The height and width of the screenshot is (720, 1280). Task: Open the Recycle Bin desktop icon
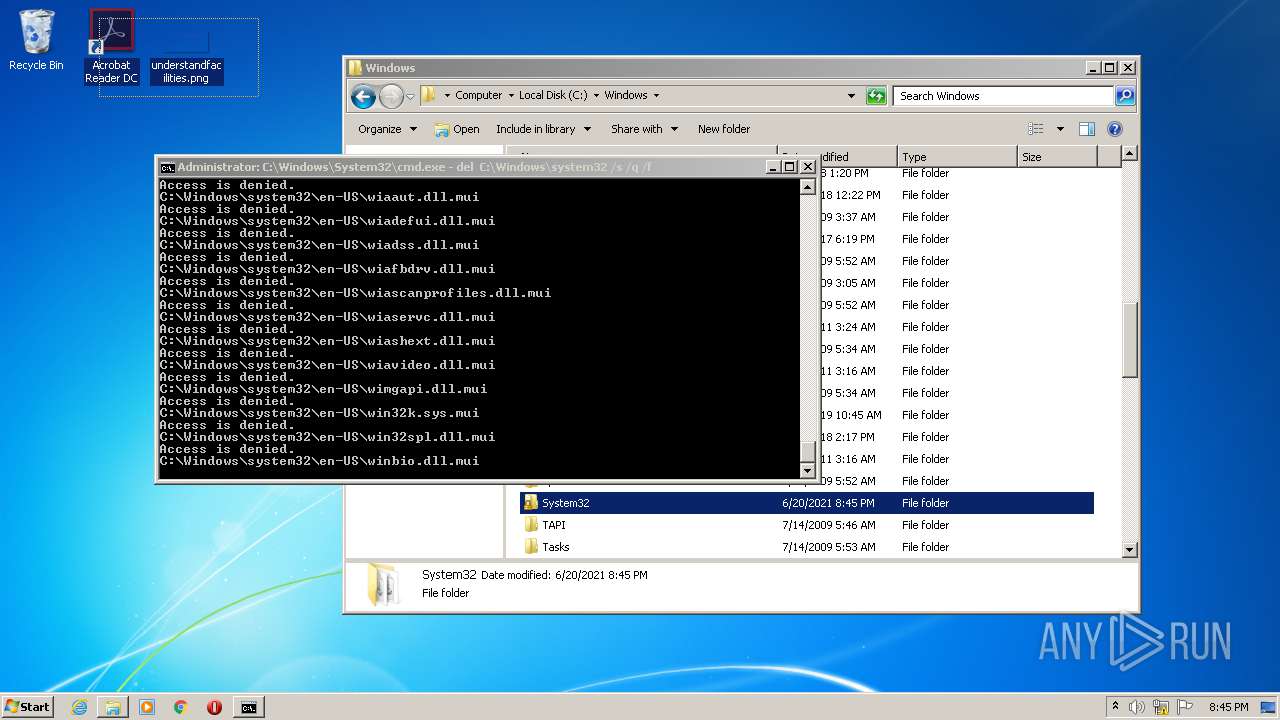pyautogui.click(x=36, y=41)
